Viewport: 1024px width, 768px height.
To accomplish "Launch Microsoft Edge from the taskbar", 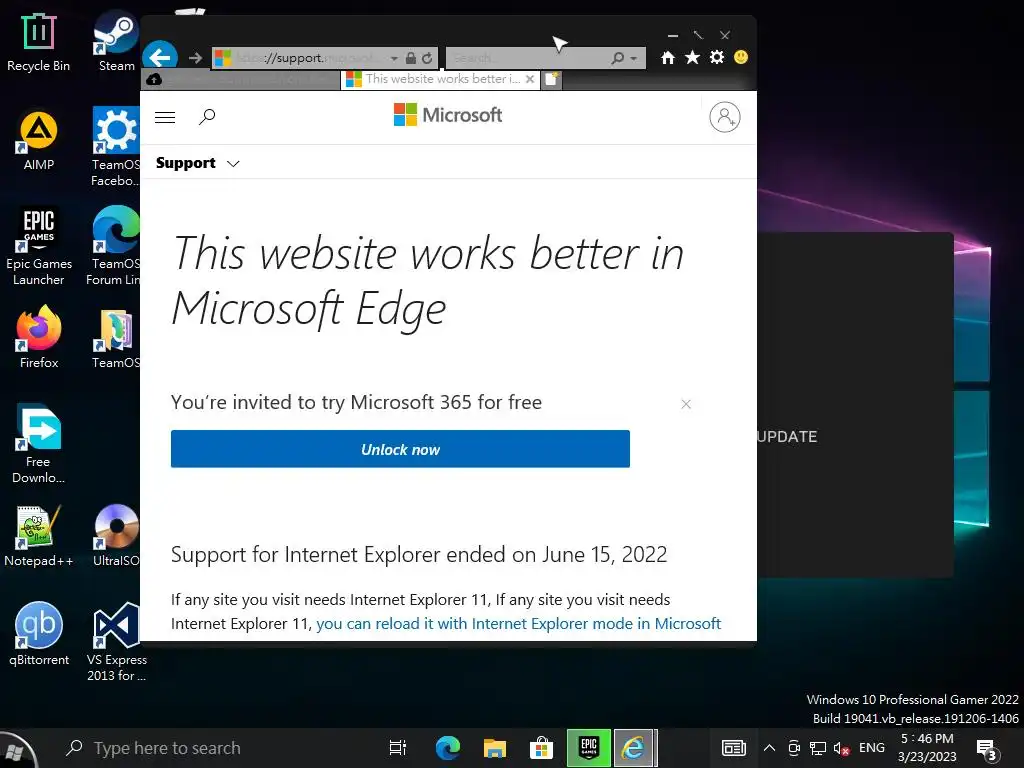I will click(448, 748).
